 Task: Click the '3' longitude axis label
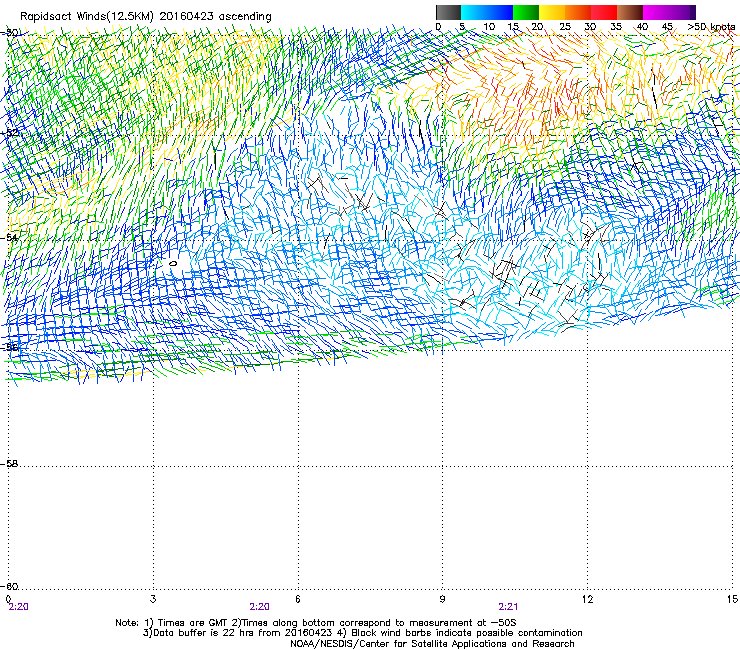(x=153, y=599)
